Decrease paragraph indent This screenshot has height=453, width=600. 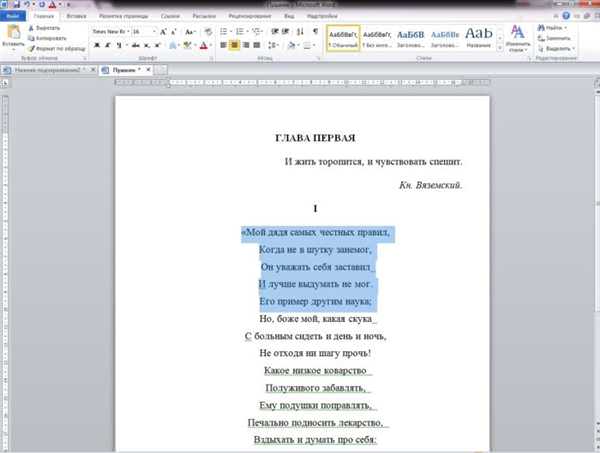pos(274,32)
